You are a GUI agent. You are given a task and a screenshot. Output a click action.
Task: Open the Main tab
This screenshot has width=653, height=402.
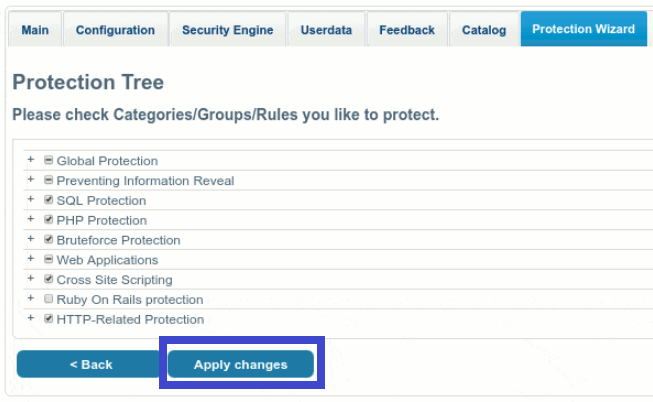coord(35,30)
